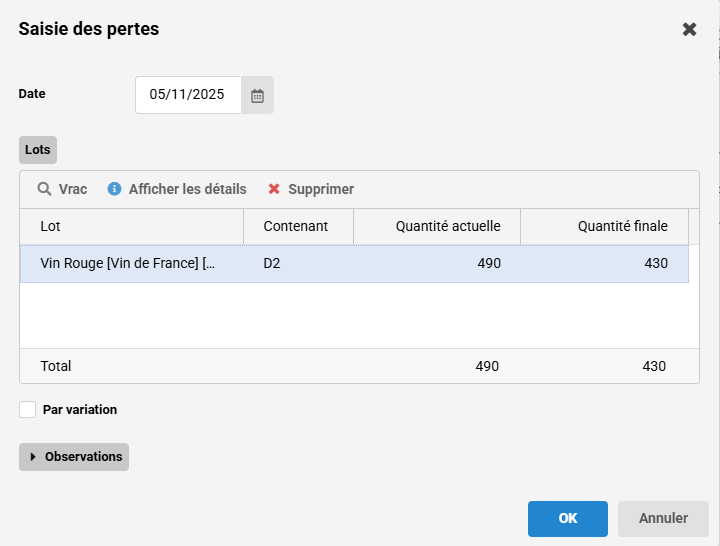The height and width of the screenshot is (546, 720).
Task: Click the Afficher les détails label
Action: (x=187, y=189)
